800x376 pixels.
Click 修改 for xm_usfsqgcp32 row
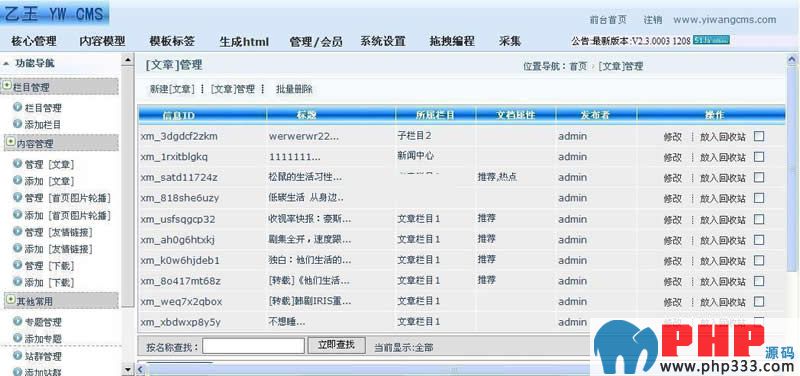pos(672,219)
